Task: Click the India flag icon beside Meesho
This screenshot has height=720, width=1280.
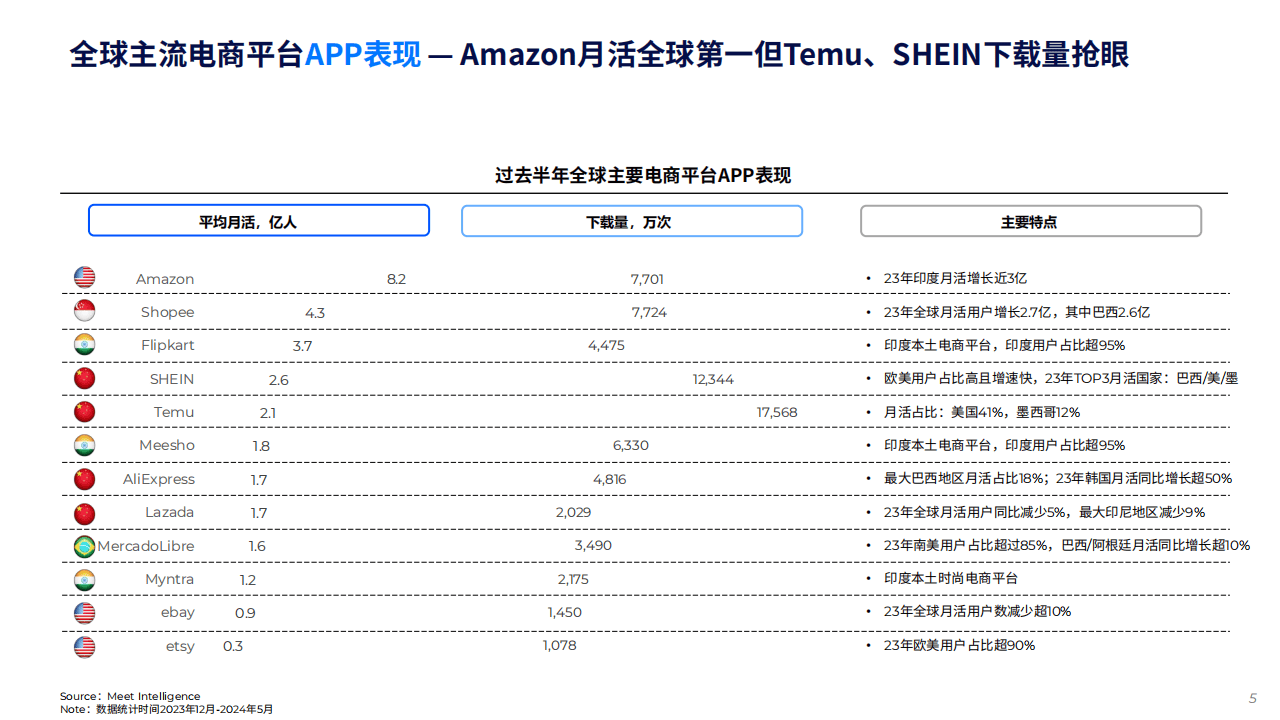Action: [x=84, y=445]
